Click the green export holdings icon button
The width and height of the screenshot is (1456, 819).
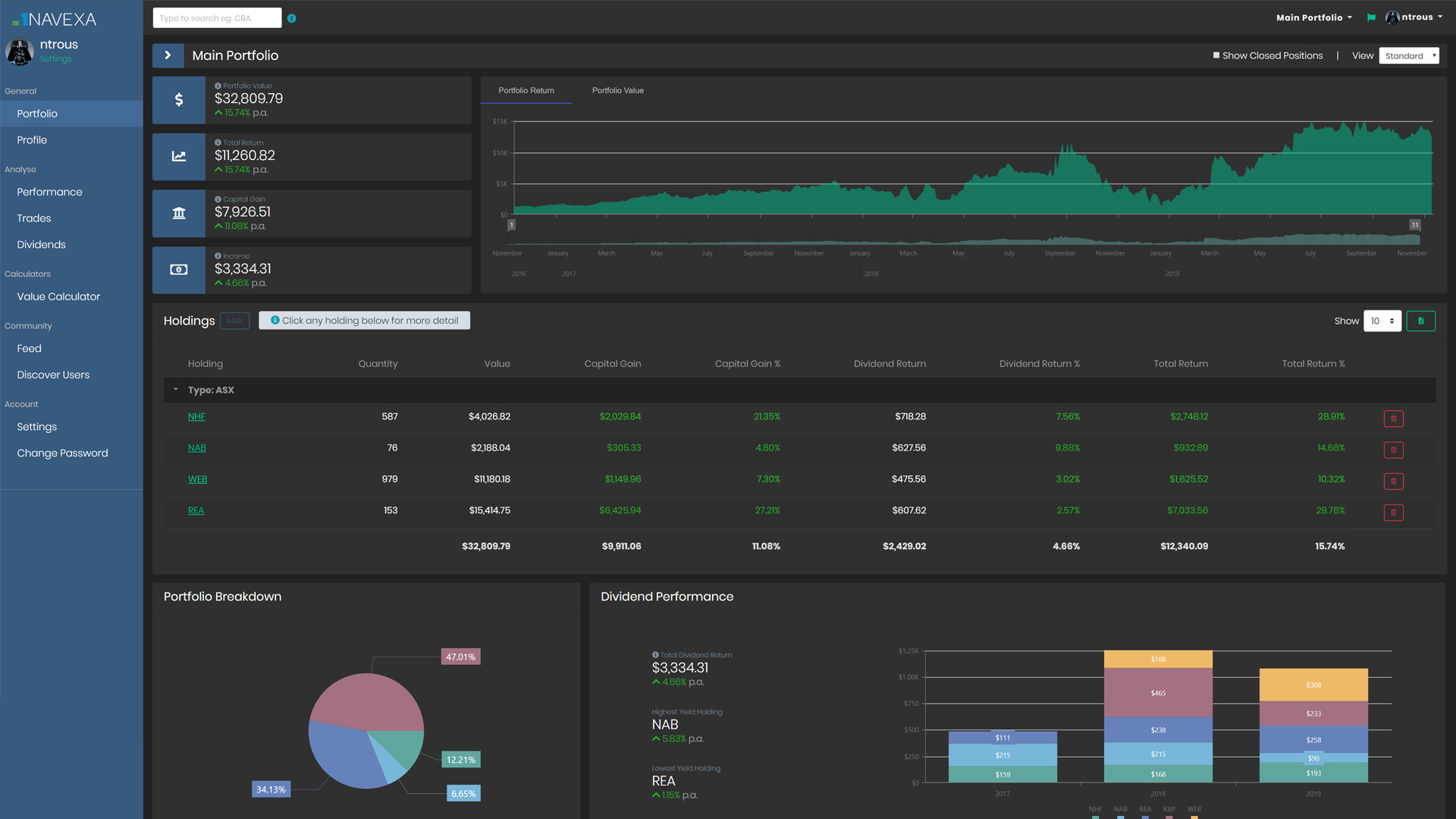click(x=1420, y=321)
